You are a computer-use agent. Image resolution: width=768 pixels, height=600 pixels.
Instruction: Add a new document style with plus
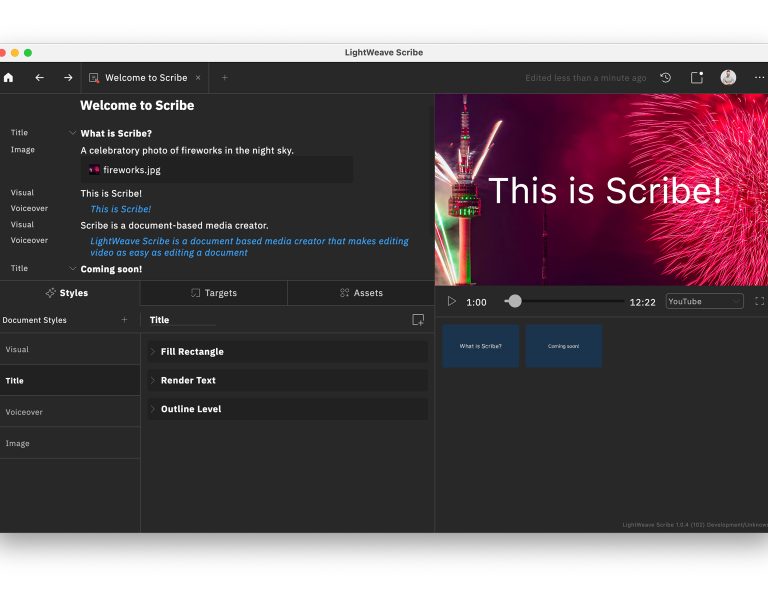(x=124, y=320)
